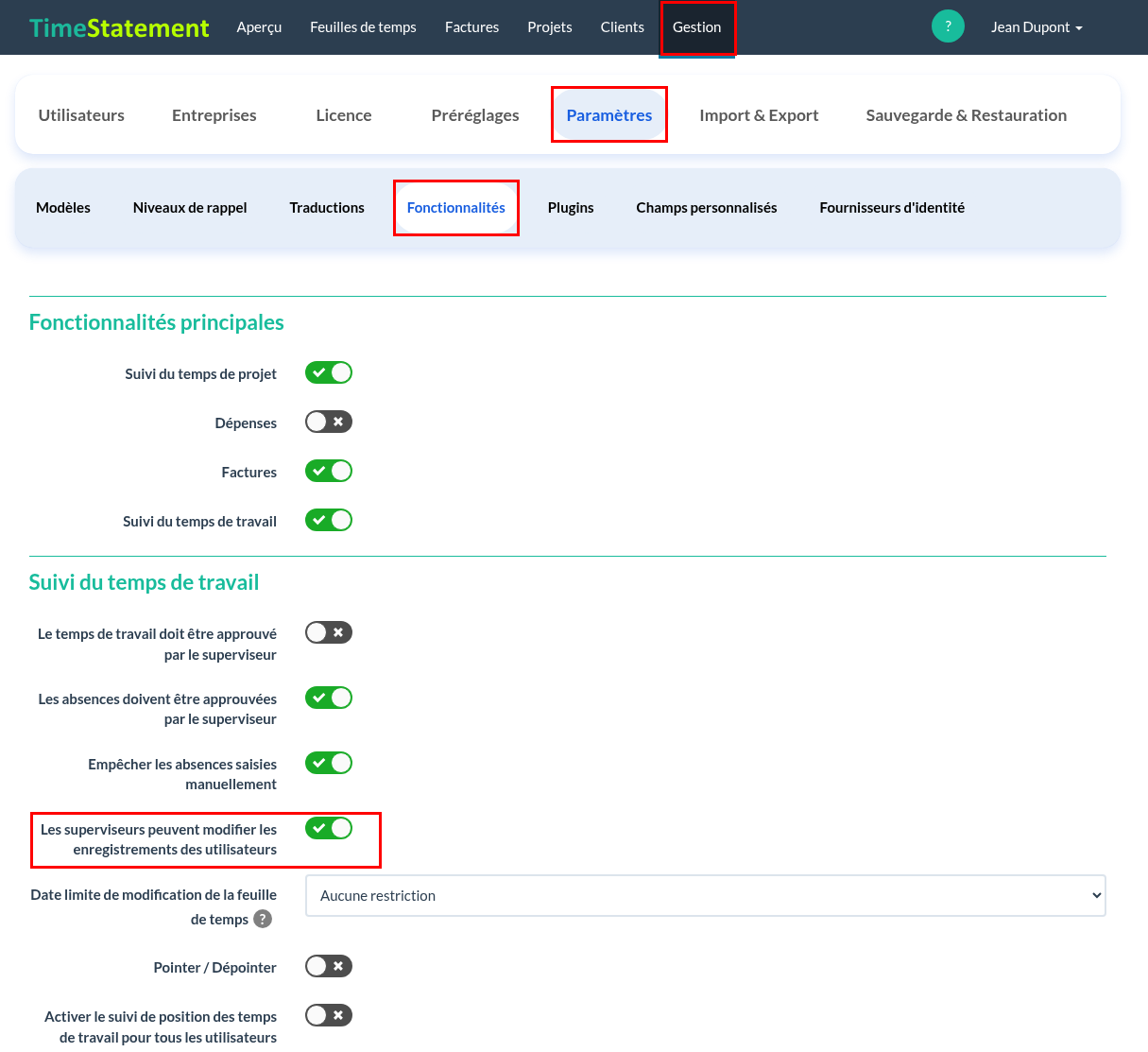Select the Utilisateurs tab

pyautogui.click(x=81, y=115)
